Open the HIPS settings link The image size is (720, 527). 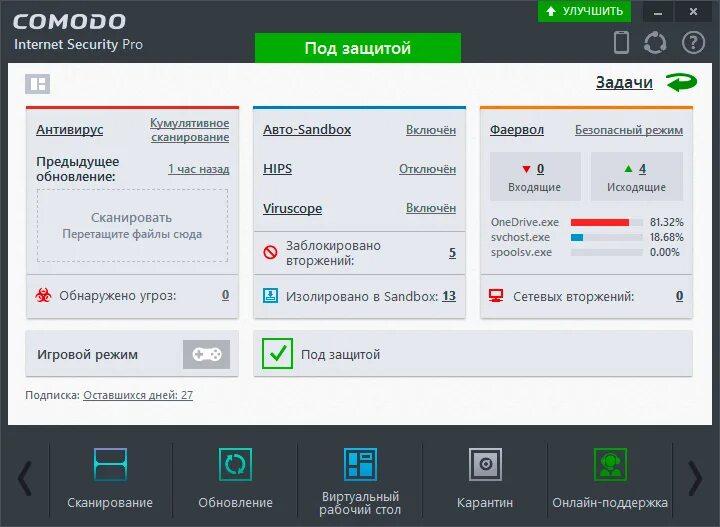pyautogui.click(x=277, y=169)
